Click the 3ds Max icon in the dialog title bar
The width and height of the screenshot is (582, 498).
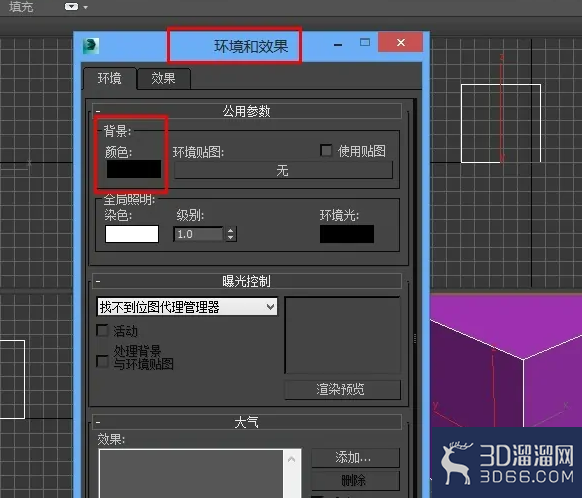(x=91, y=46)
